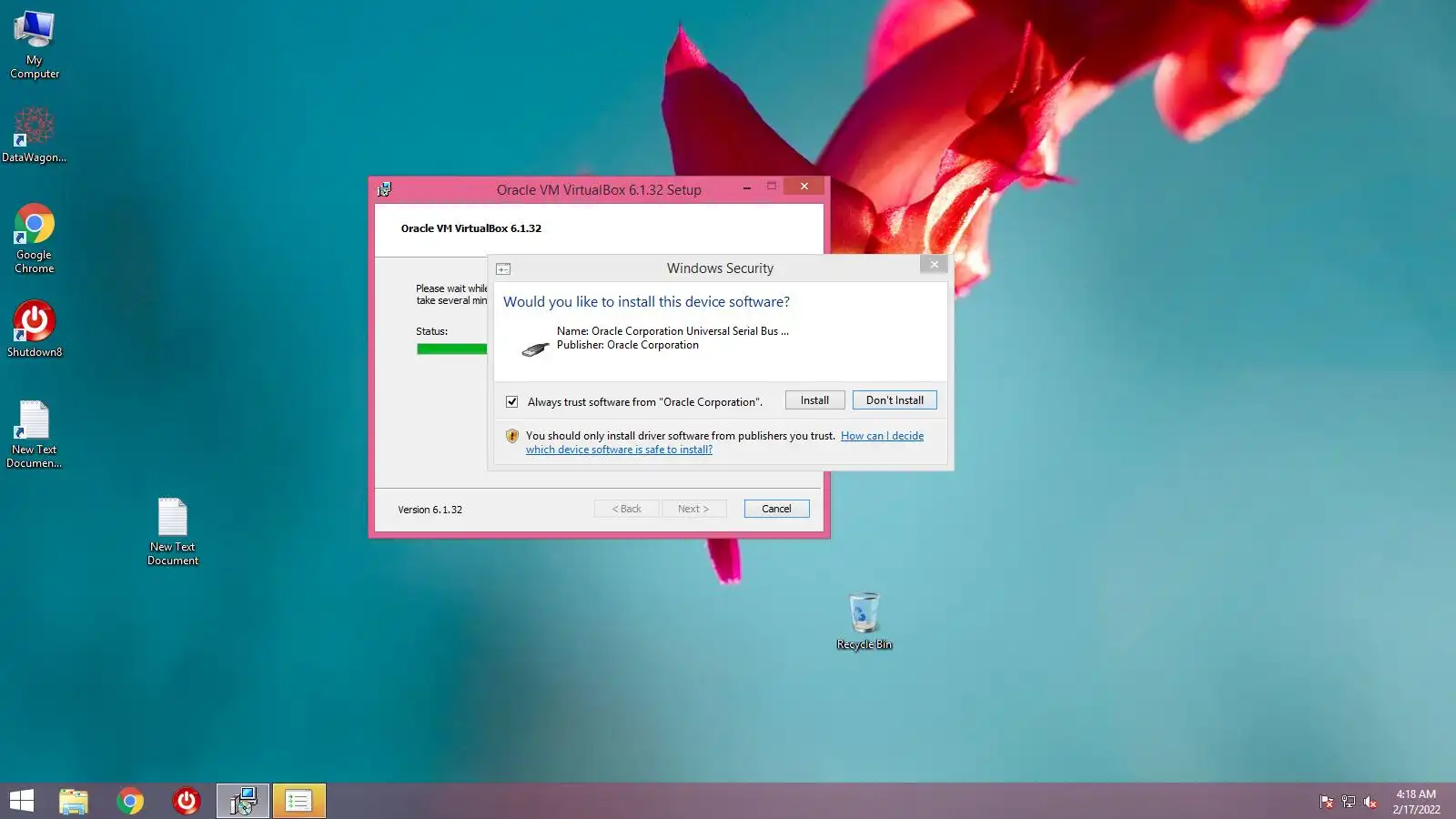Image resolution: width=1456 pixels, height=819 pixels.
Task: Open the Windows Start button
Action: coord(22,801)
